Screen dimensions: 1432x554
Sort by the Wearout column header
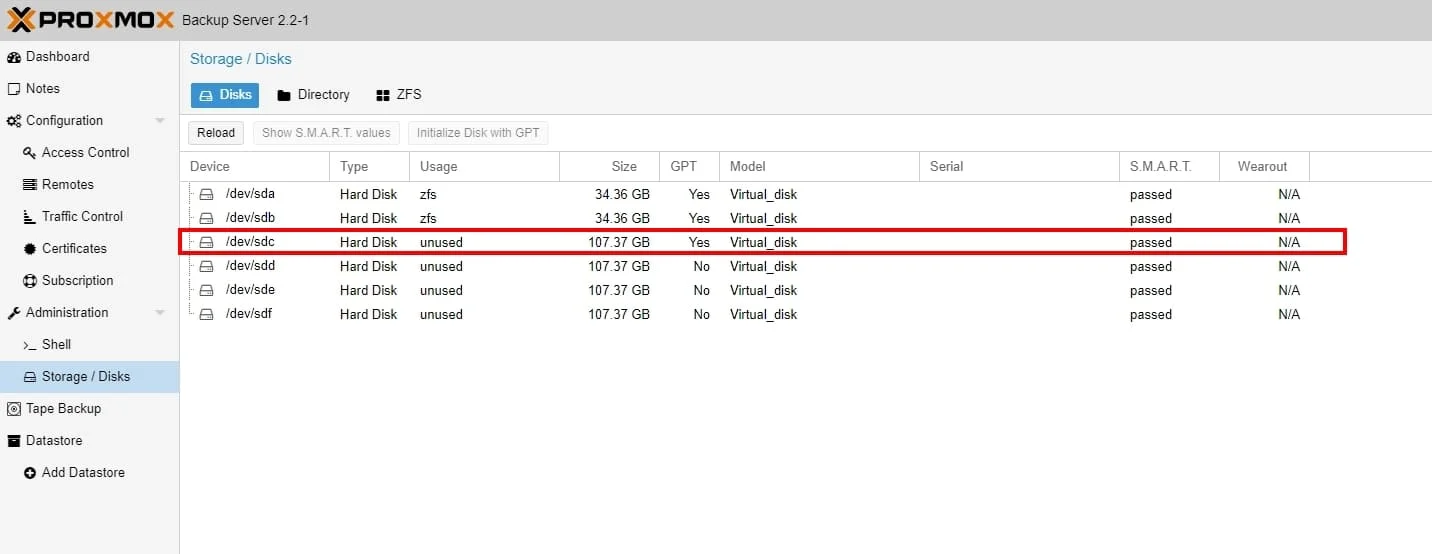coord(1265,167)
